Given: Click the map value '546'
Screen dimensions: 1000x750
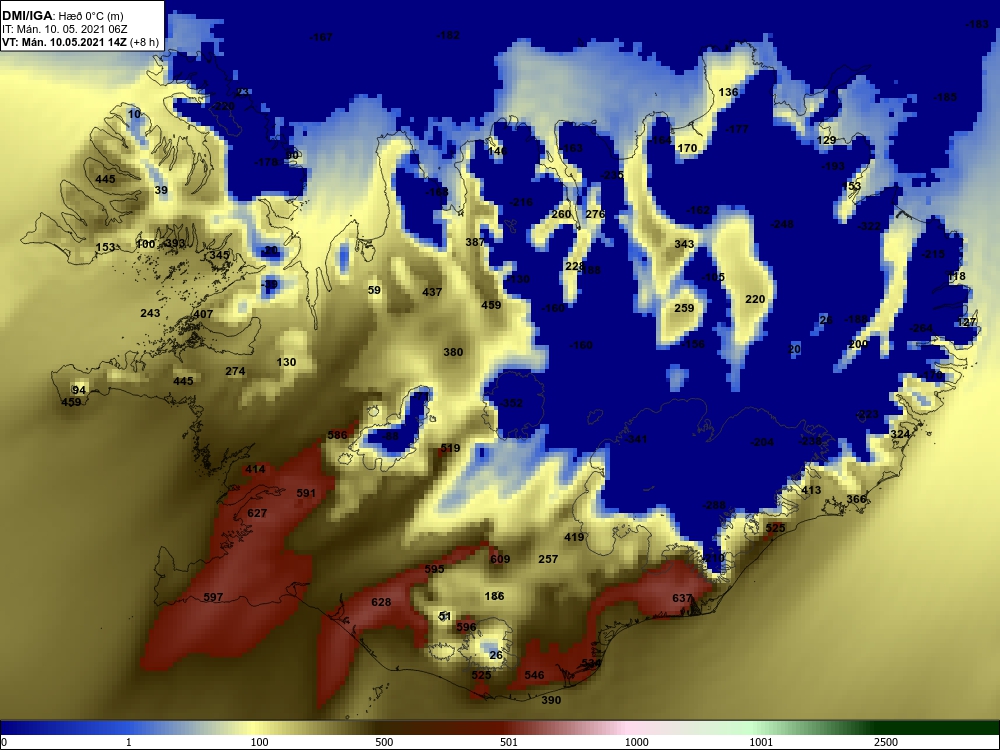Looking at the screenshot, I should (x=534, y=675).
